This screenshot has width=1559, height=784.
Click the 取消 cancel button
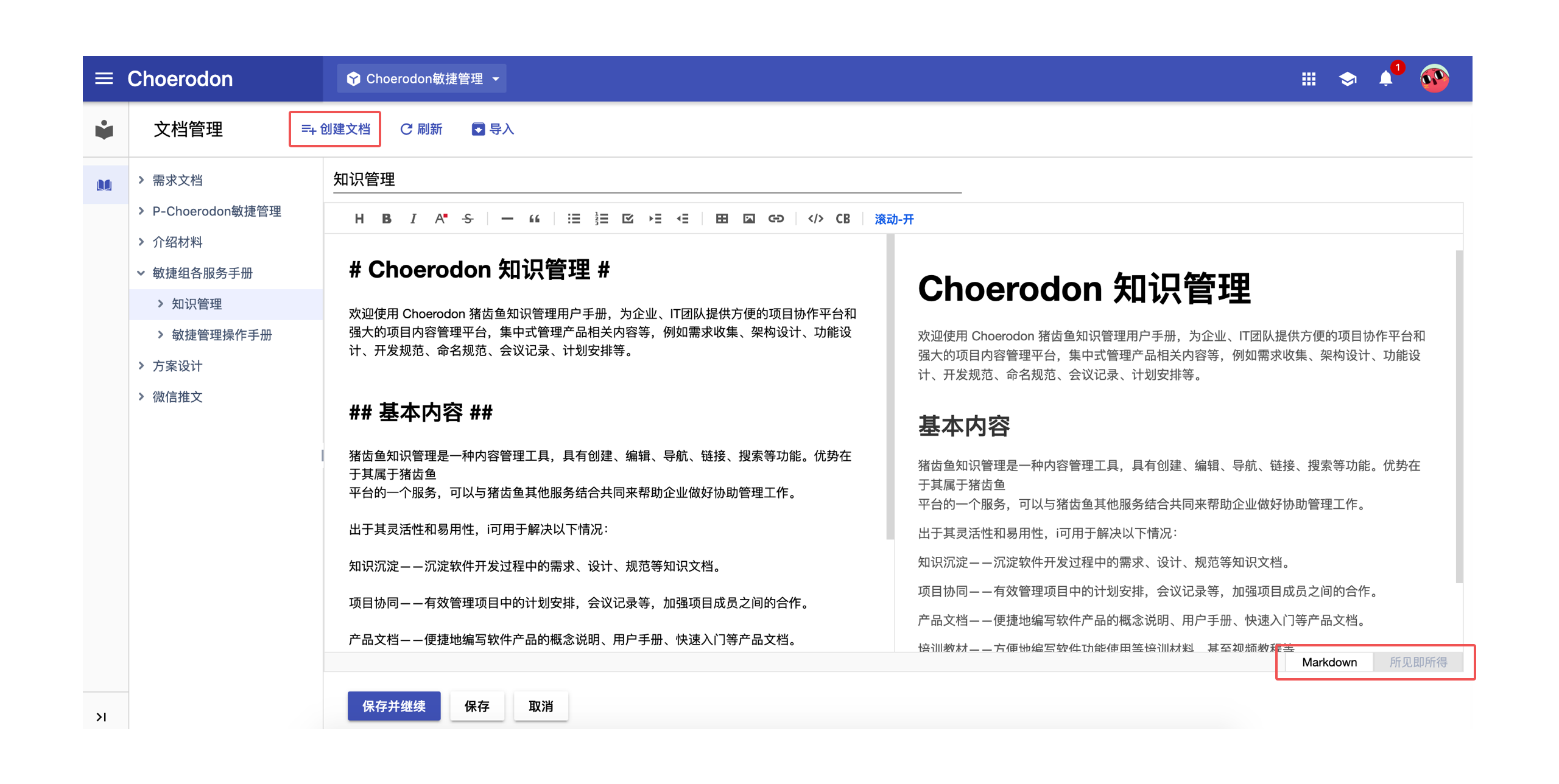pos(541,706)
